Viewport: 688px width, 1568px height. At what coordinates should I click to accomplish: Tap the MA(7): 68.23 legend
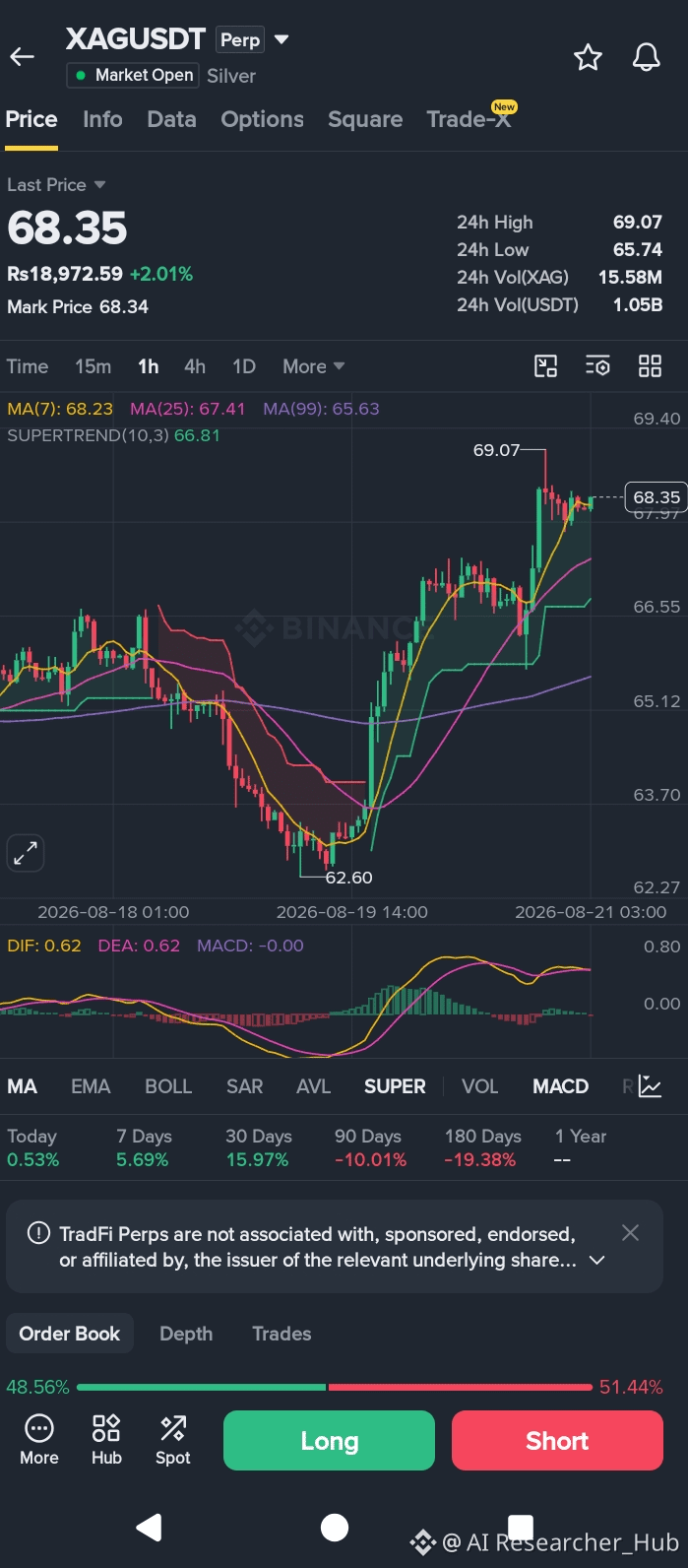[x=60, y=409]
